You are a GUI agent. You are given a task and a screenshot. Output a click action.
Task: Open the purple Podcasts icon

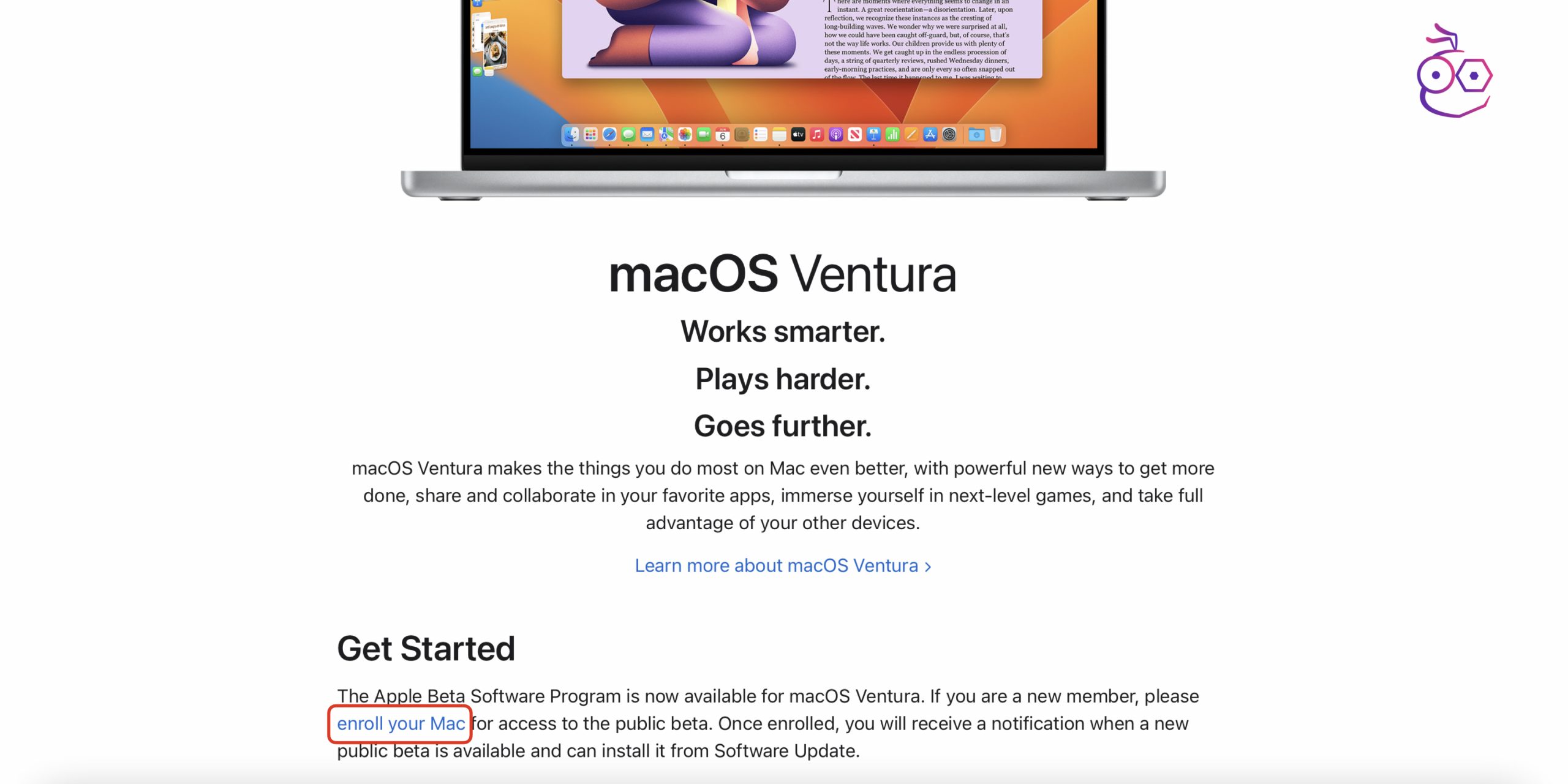pos(836,134)
